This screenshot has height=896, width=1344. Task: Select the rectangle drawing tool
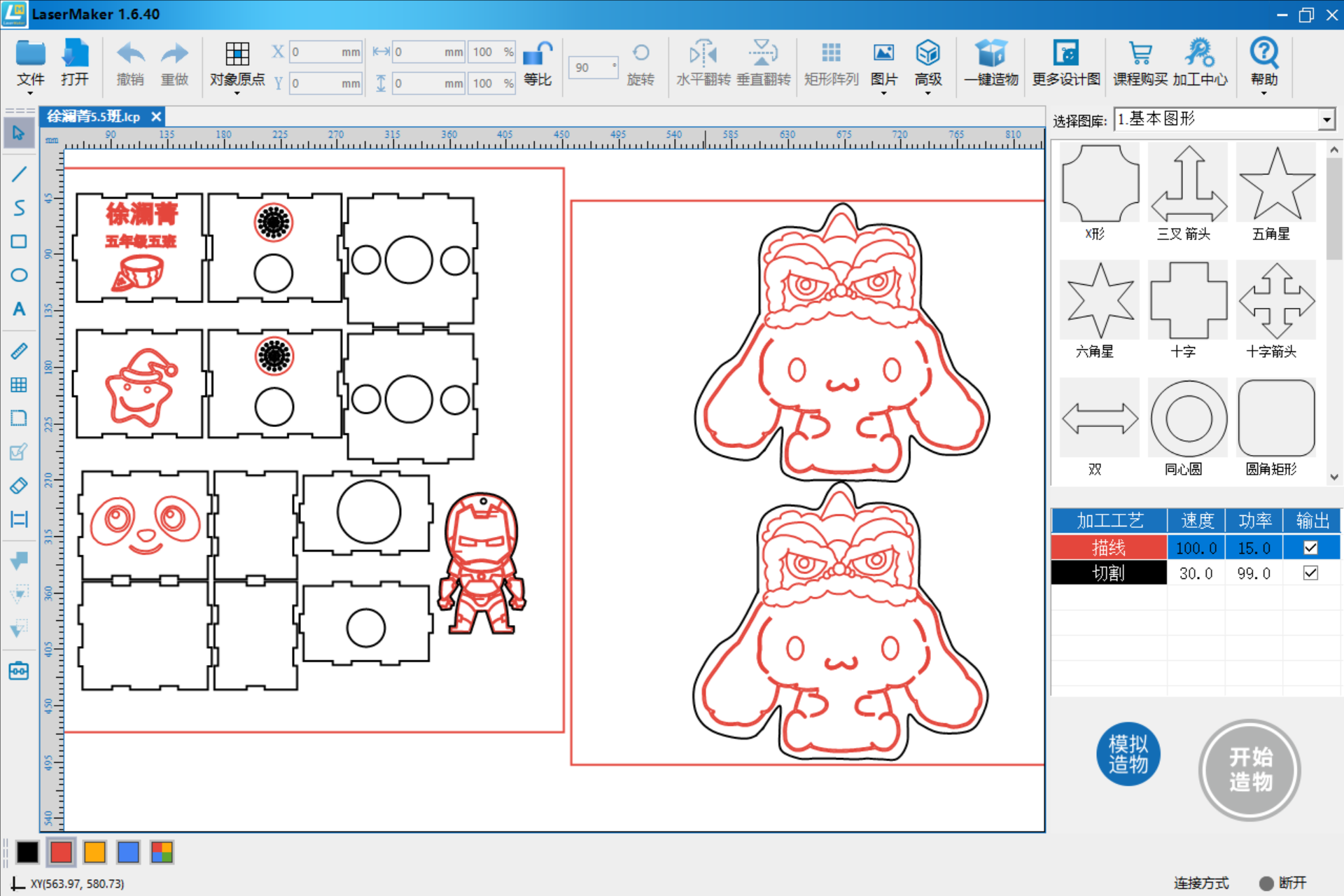click(x=19, y=241)
